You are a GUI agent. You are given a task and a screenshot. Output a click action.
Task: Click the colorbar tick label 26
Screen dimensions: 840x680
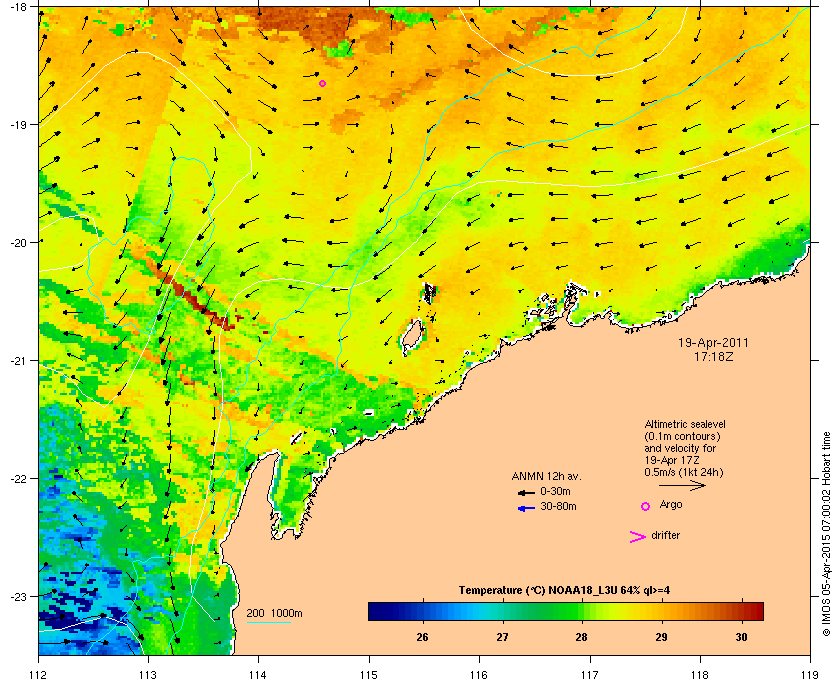[x=422, y=637]
